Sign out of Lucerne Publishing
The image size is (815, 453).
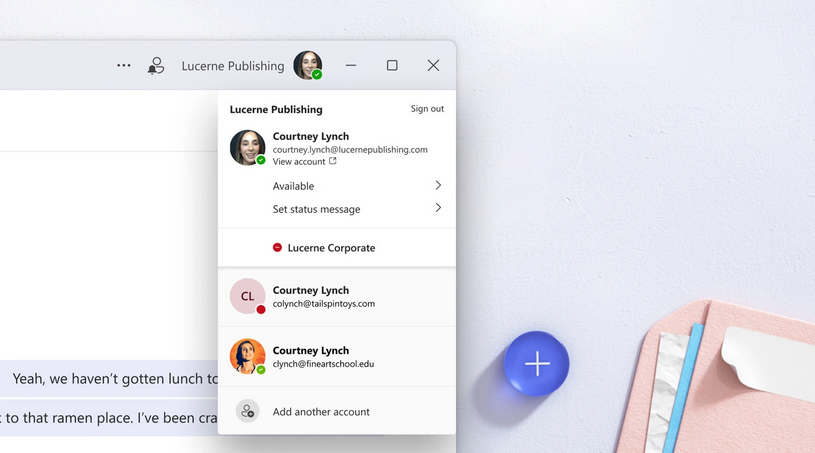point(427,109)
